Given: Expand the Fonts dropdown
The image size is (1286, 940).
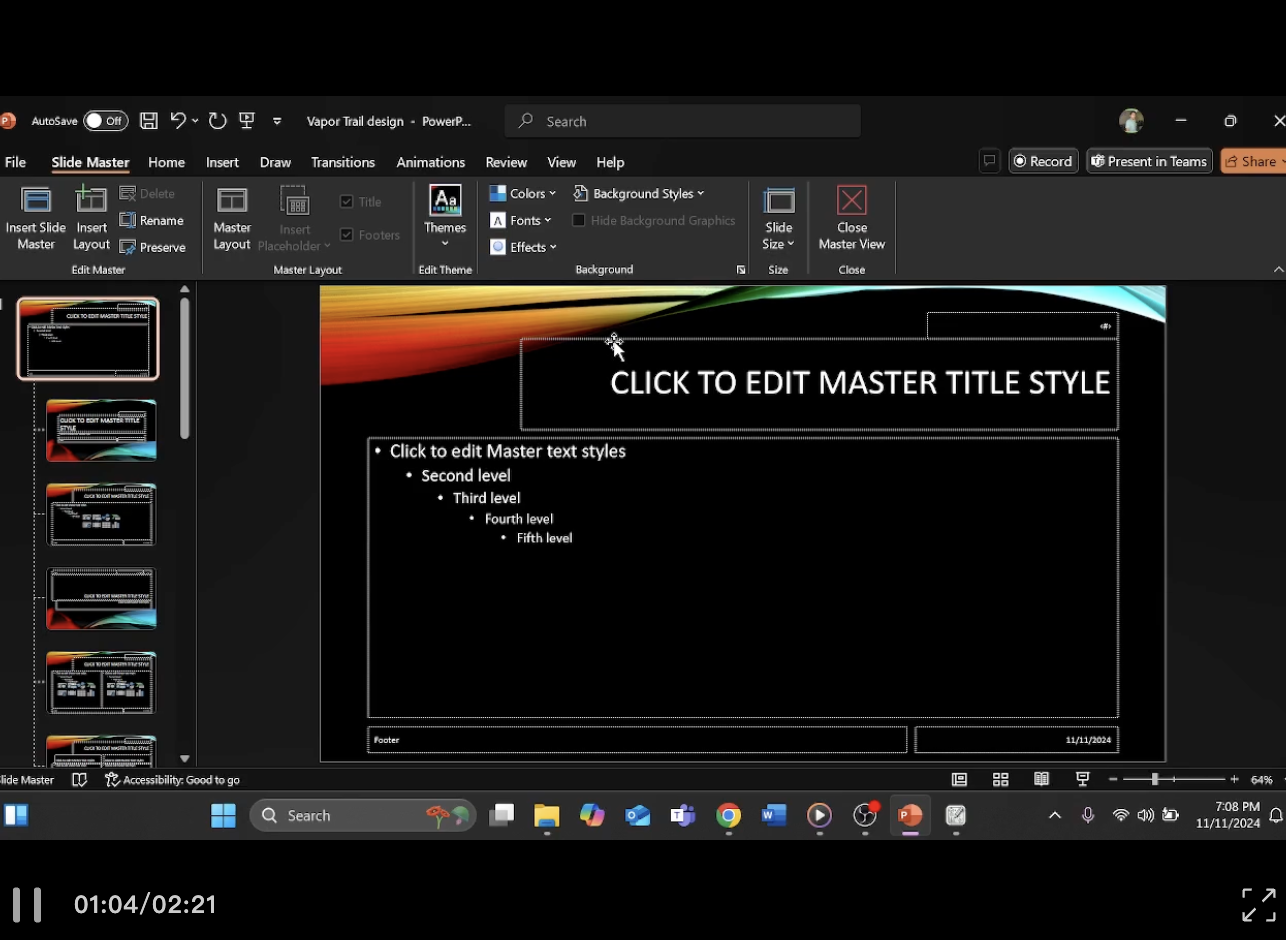Looking at the screenshot, I should [x=521, y=220].
